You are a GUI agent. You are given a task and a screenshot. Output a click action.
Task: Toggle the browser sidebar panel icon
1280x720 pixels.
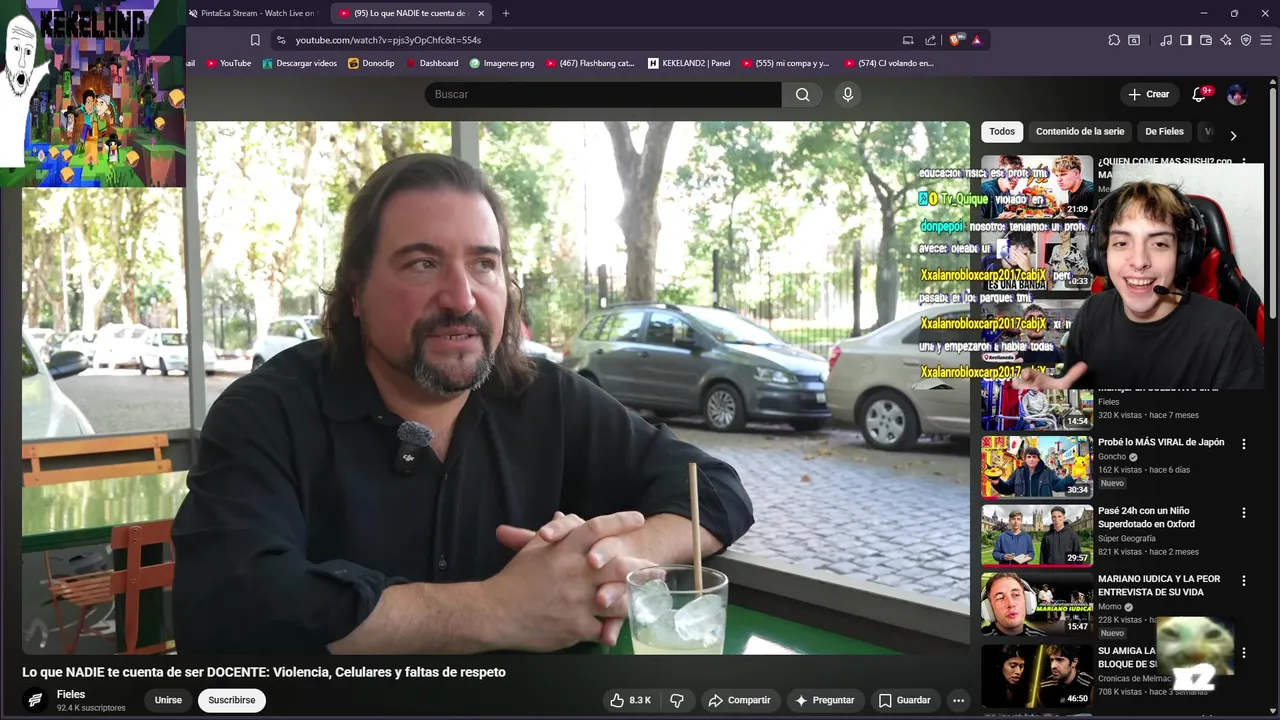coord(1186,40)
